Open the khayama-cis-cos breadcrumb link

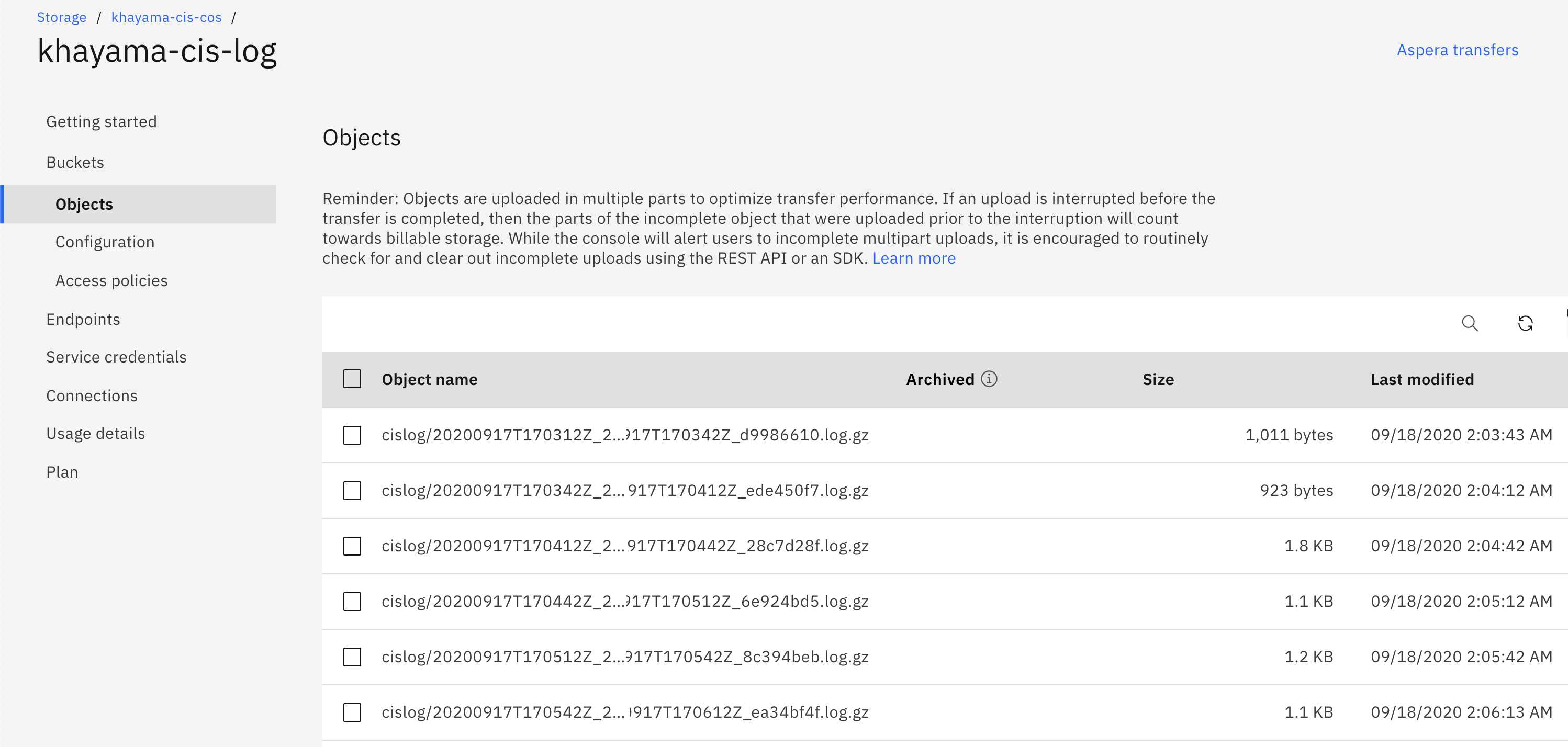pos(166,17)
